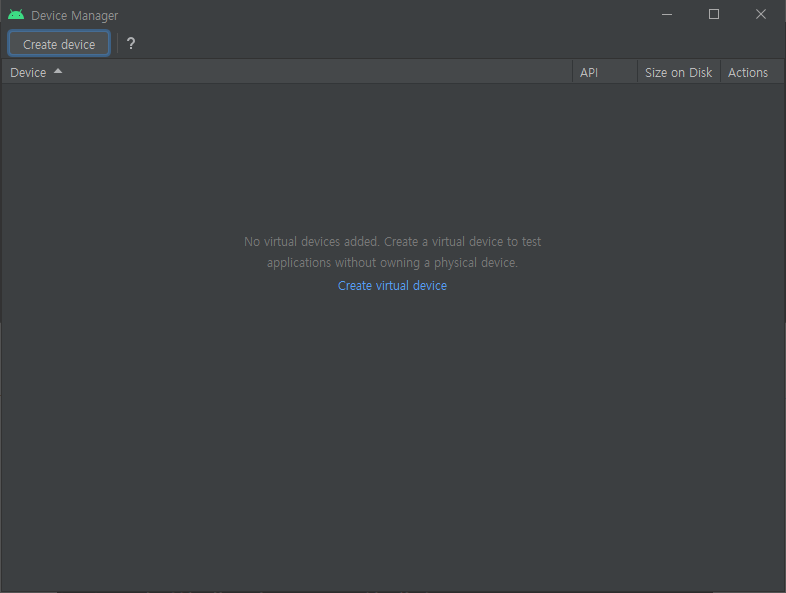Screen dimensions: 786x593
Task: Open the help question mark icon
Action: point(131,44)
